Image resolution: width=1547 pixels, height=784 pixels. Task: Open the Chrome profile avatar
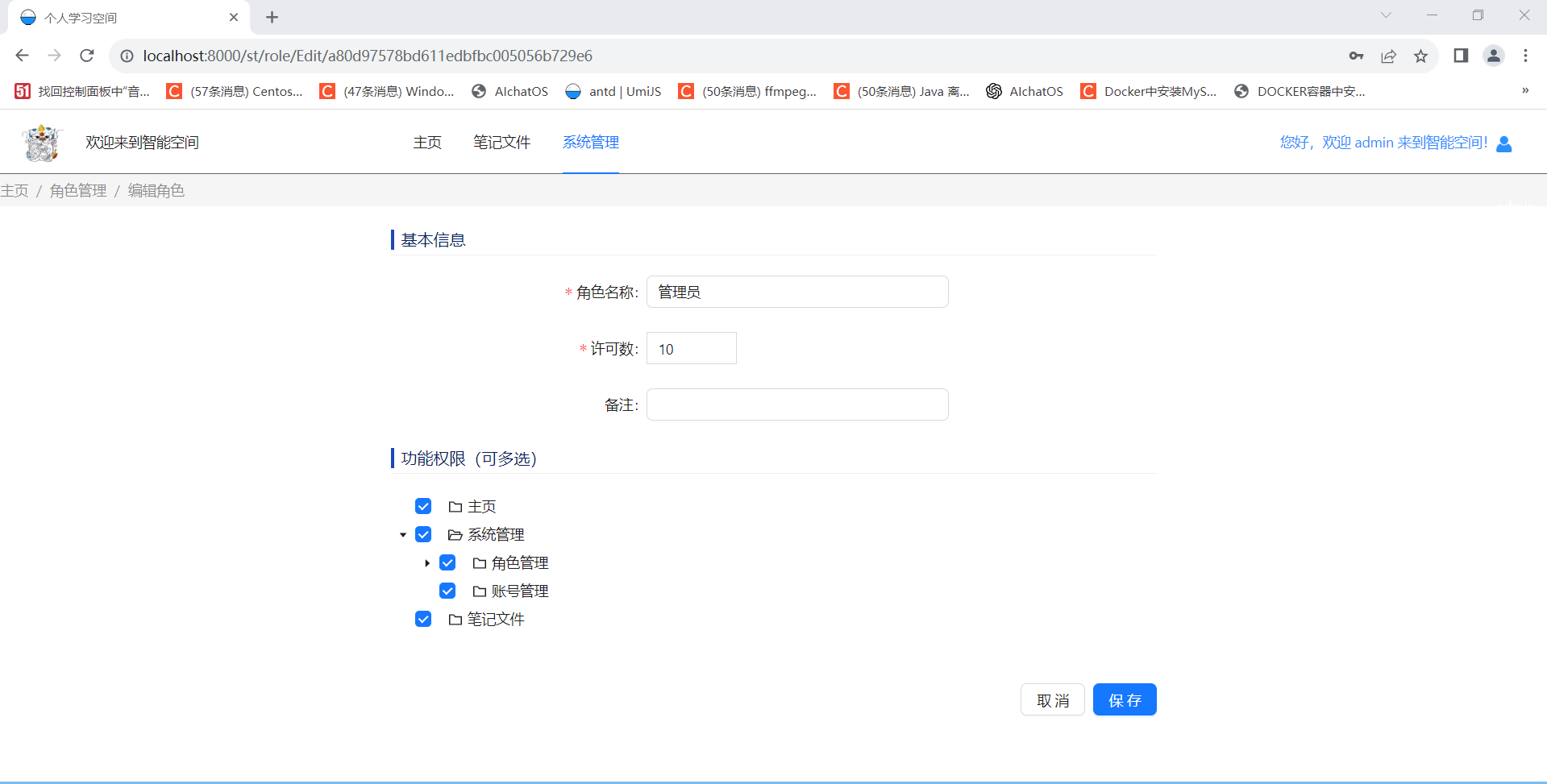(x=1494, y=56)
